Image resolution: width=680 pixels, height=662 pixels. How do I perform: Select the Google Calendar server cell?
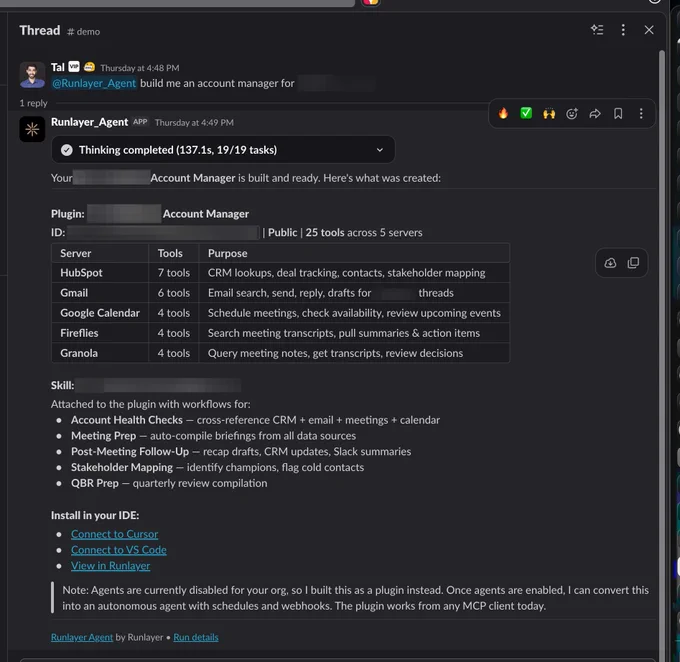100,313
